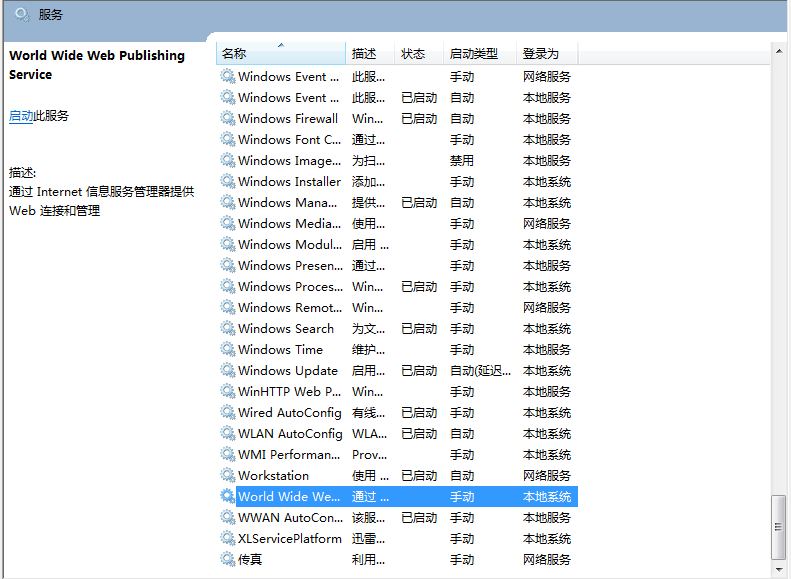Click the gear icon beside Windows Process service

tap(228, 286)
